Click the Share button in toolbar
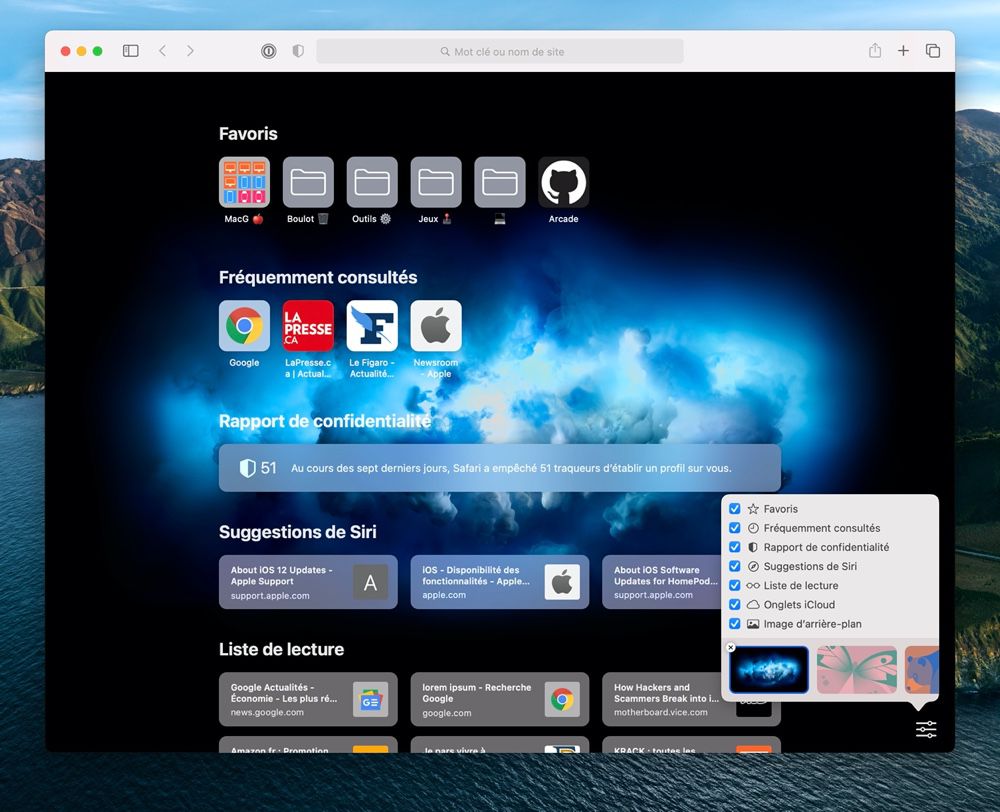This screenshot has width=1000, height=812. click(x=875, y=50)
